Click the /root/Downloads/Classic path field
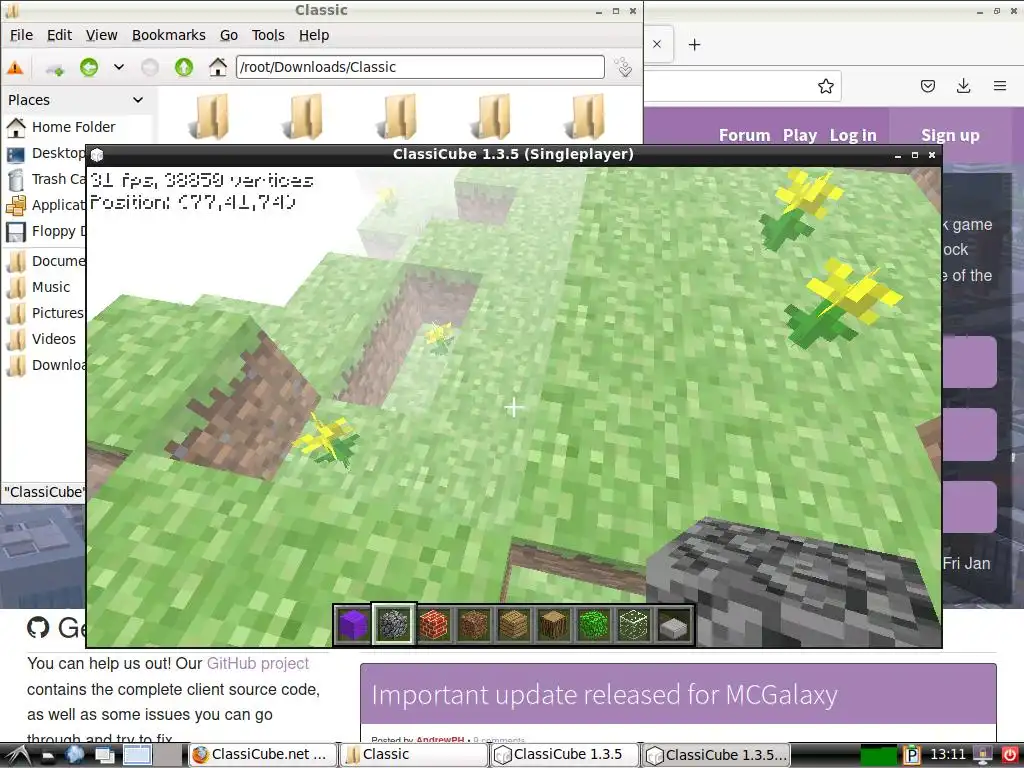The image size is (1024, 768). (x=420, y=67)
